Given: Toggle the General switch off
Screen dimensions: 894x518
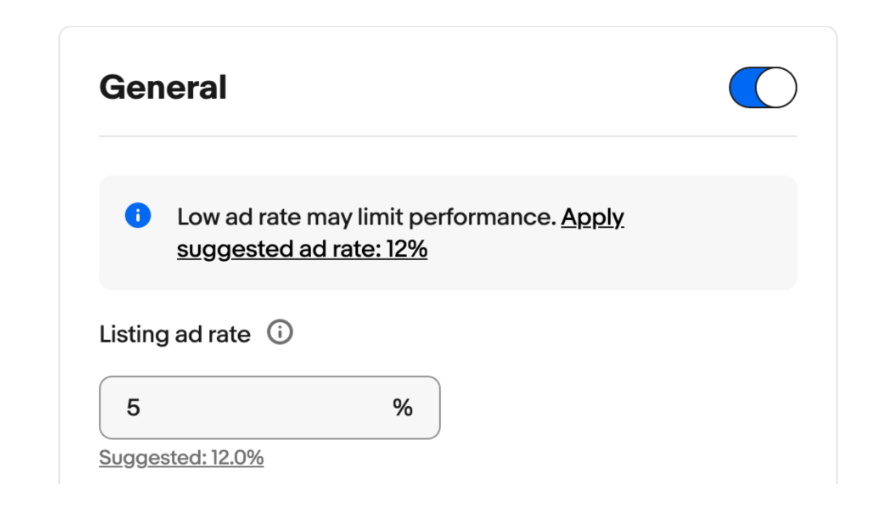Looking at the screenshot, I should pos(762,88).
